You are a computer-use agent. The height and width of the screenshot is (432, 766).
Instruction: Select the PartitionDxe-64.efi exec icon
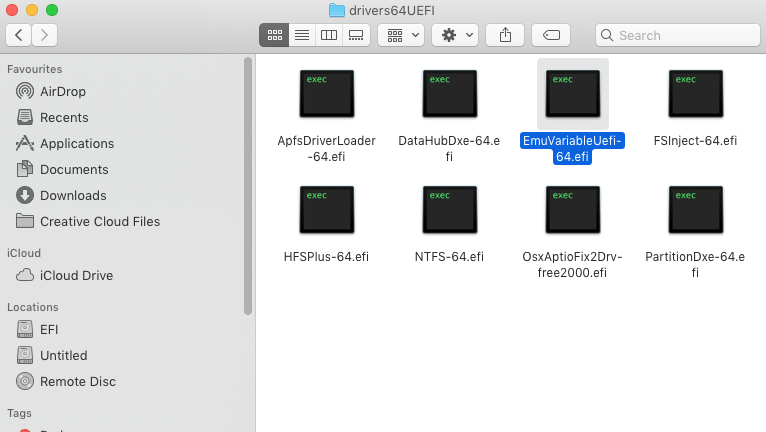pyautogui.click(x=696, y=210)
